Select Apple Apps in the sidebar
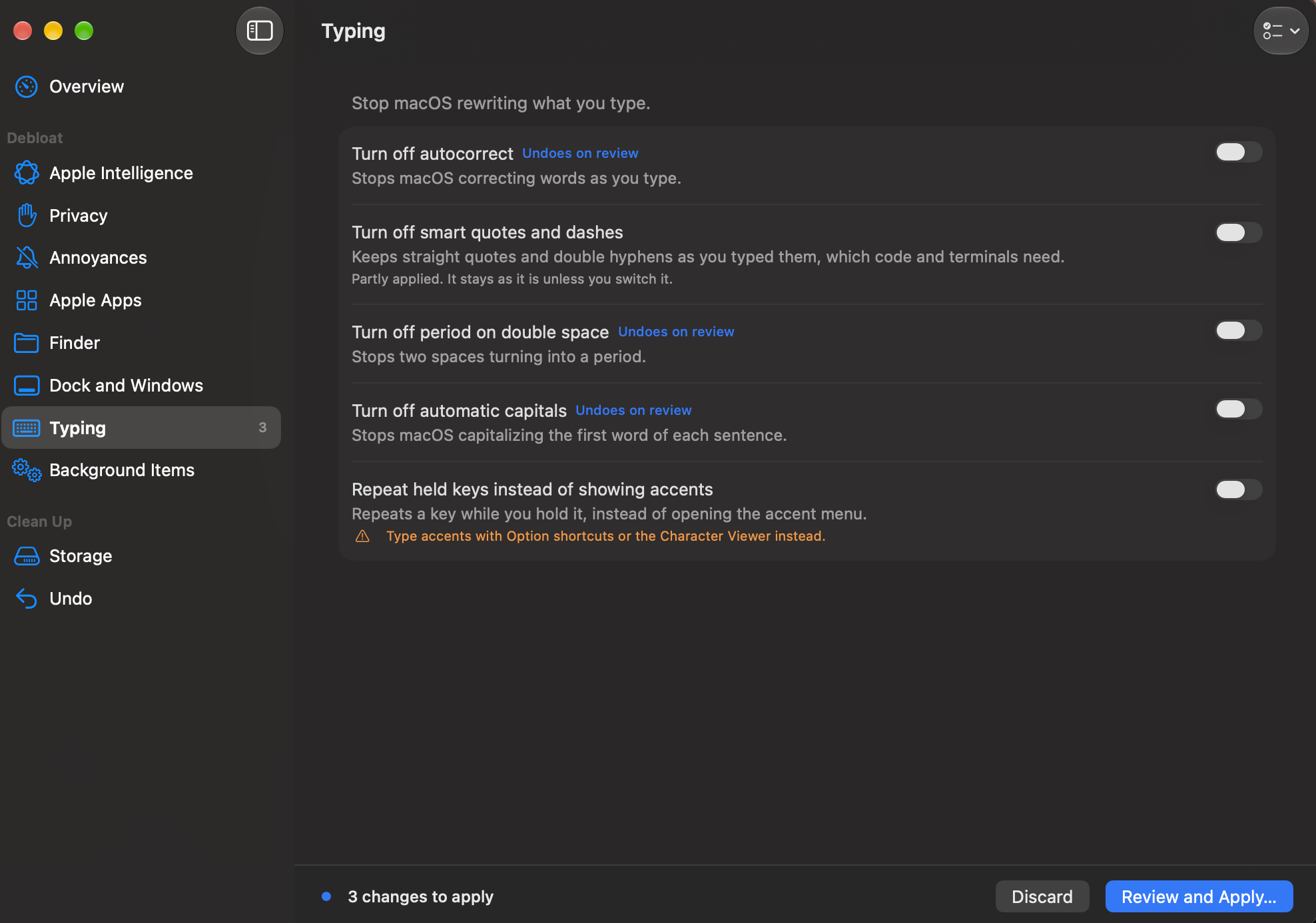This screenshot has width=1316, height=923. coord(95,300)
